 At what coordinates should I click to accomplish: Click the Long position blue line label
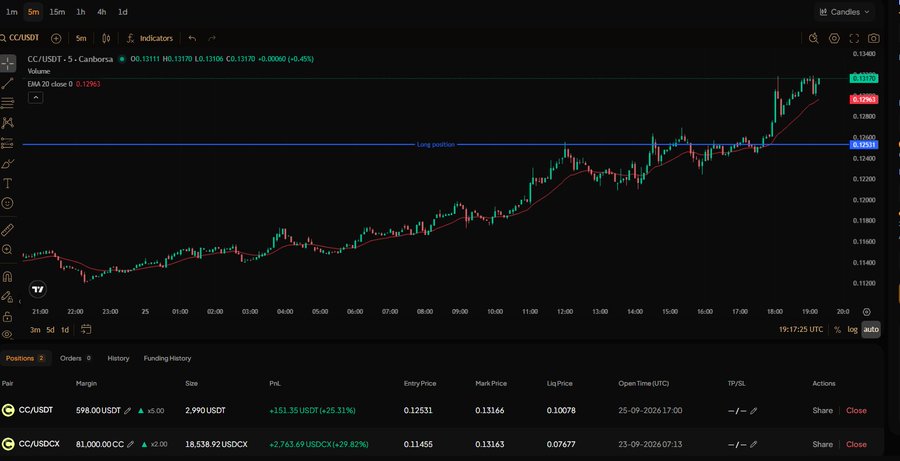coord(436,145)
